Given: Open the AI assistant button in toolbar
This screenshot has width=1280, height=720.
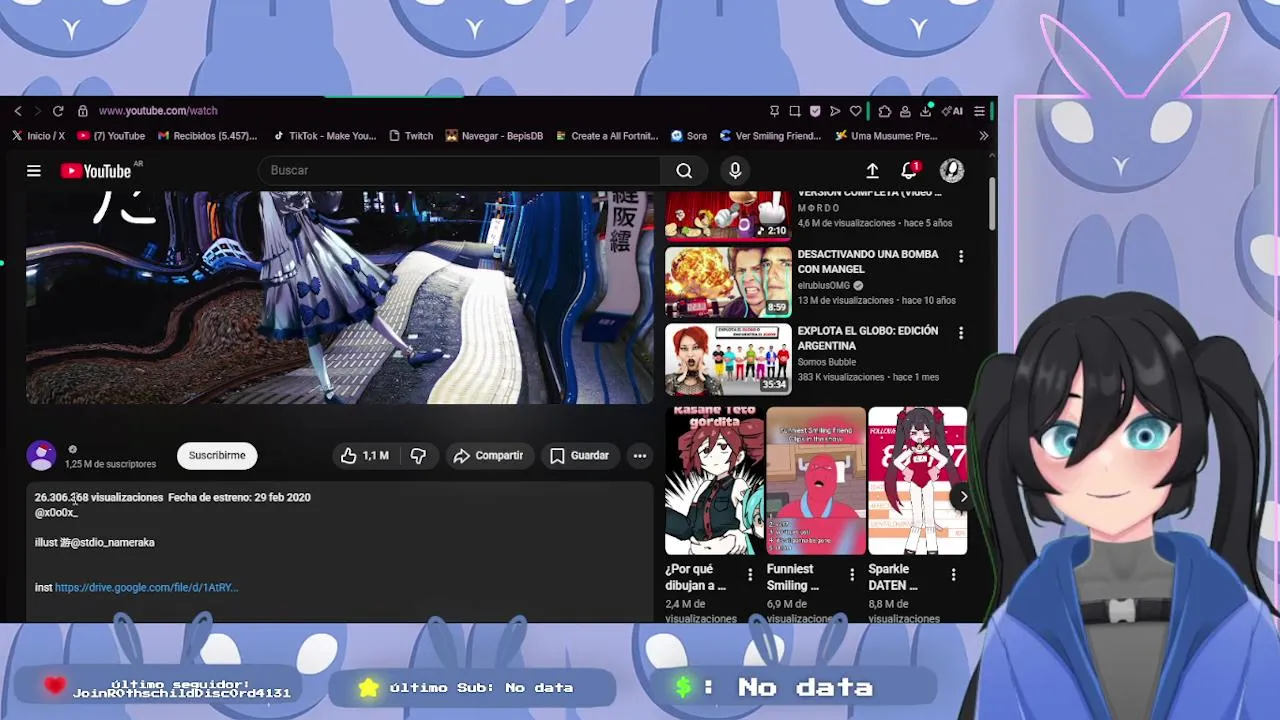Looking at the screenshot, I should tap(953, 111).
